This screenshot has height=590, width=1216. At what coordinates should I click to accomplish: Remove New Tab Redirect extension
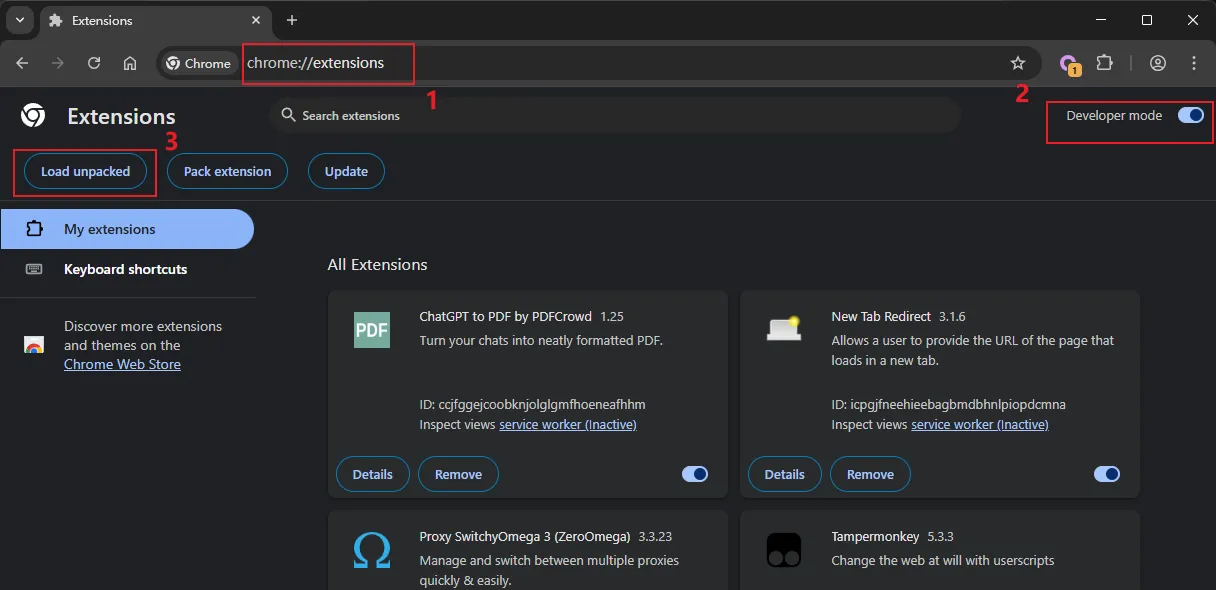click(x=870, y=474)
